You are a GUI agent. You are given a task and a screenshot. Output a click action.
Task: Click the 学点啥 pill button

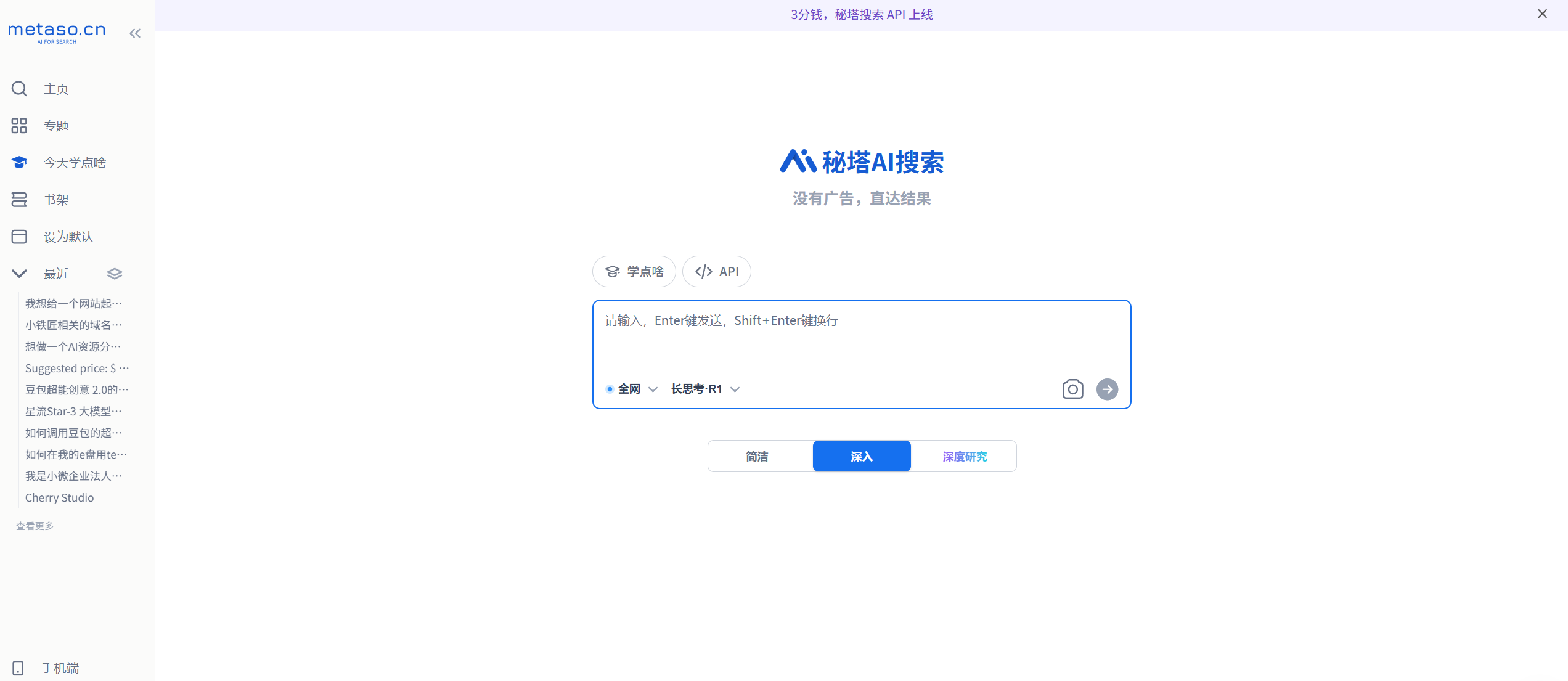pyautogui.click(x=634, y=272)
